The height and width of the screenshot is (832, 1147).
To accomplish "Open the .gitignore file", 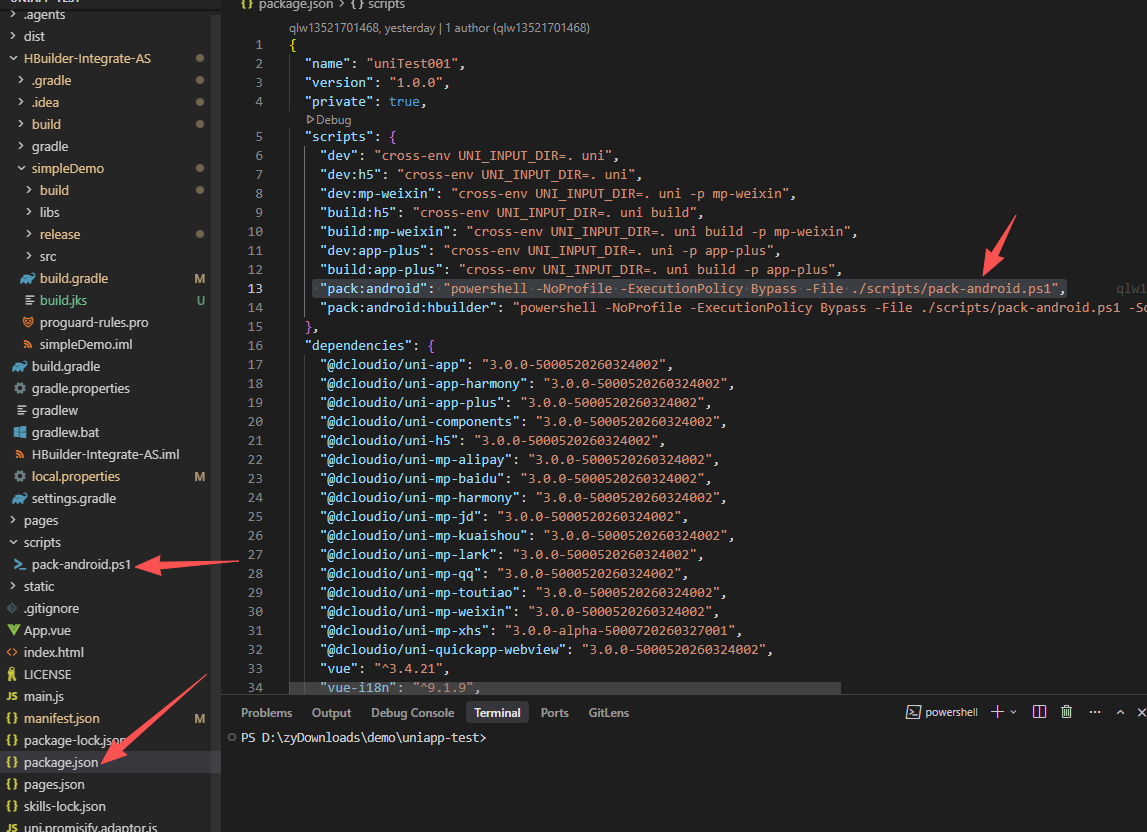I will 110,608.
